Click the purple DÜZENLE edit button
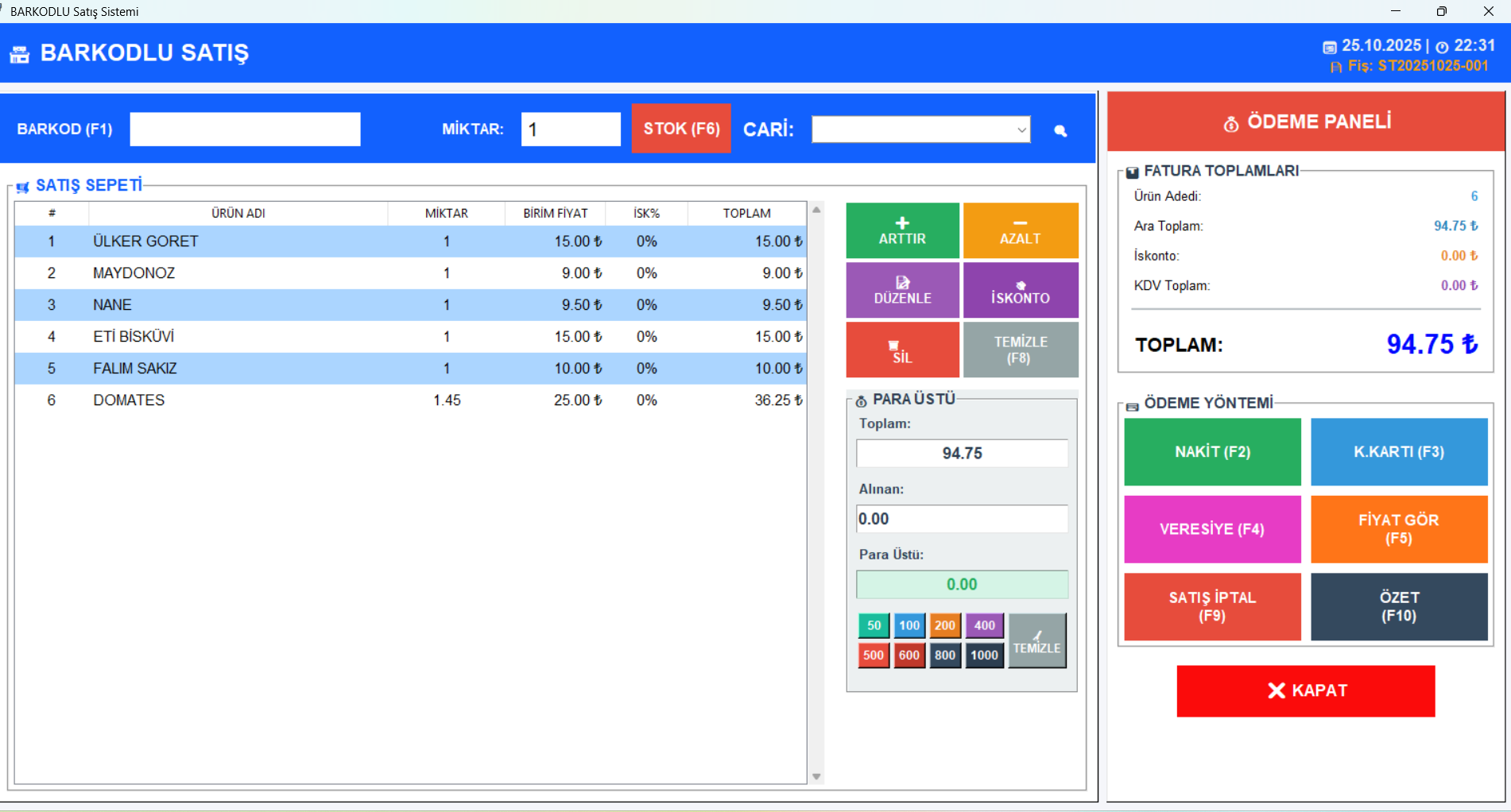Image resolution: width=1511 pixels, height=812 pixels. click(902, 291)
